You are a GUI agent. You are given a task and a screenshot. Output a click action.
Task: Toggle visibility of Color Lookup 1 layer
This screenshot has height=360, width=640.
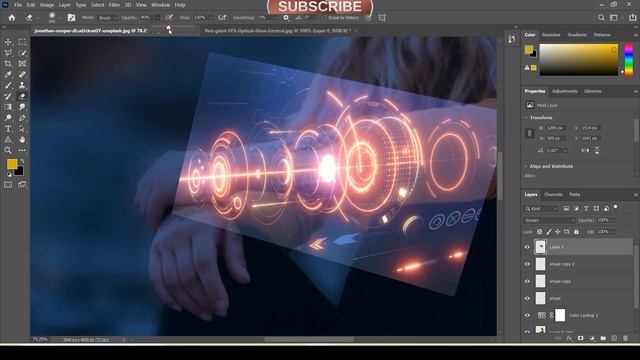click(527, 315)
